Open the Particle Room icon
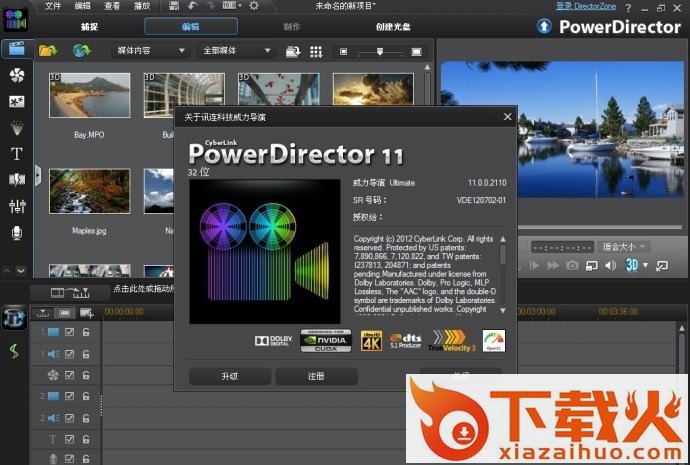The image size is (690, 465). pos(17,128)
